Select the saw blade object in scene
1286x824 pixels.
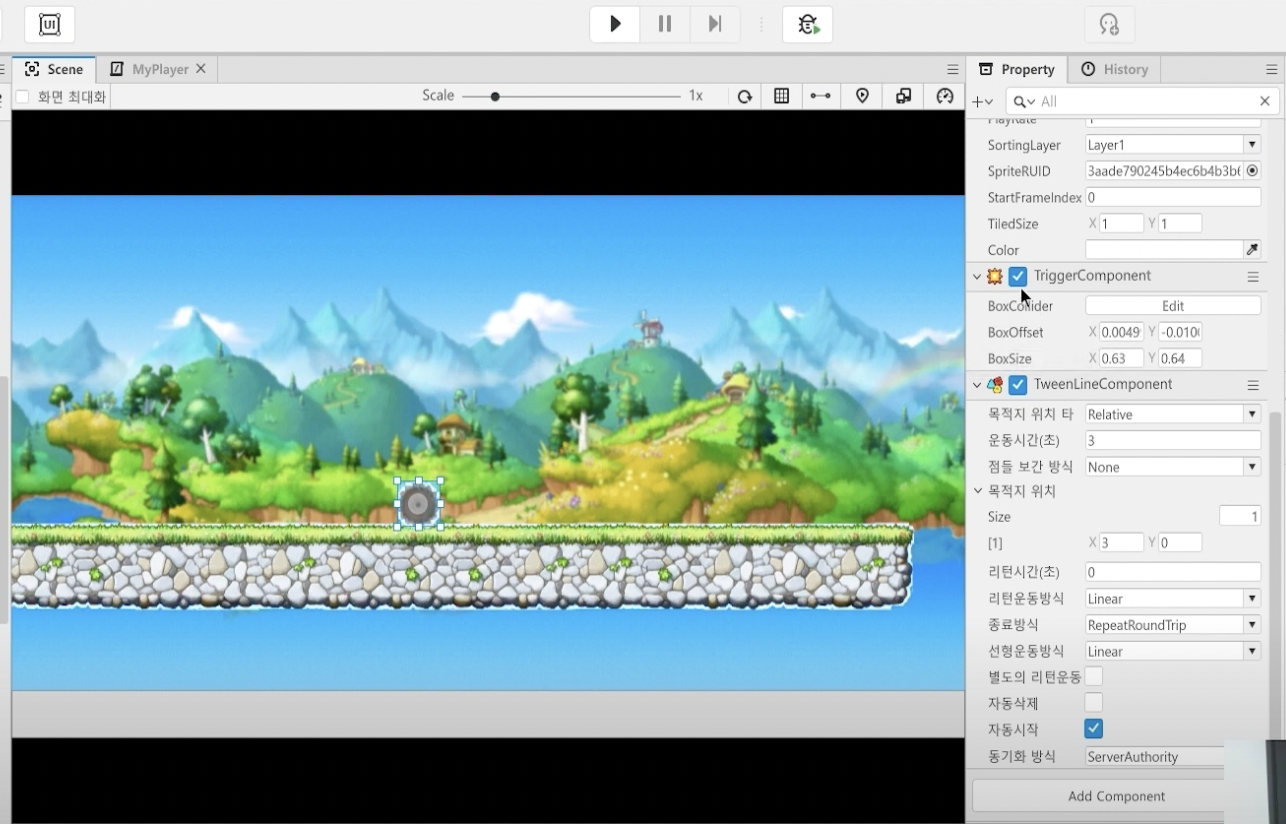pyautogui.click(x=419, y=503)
